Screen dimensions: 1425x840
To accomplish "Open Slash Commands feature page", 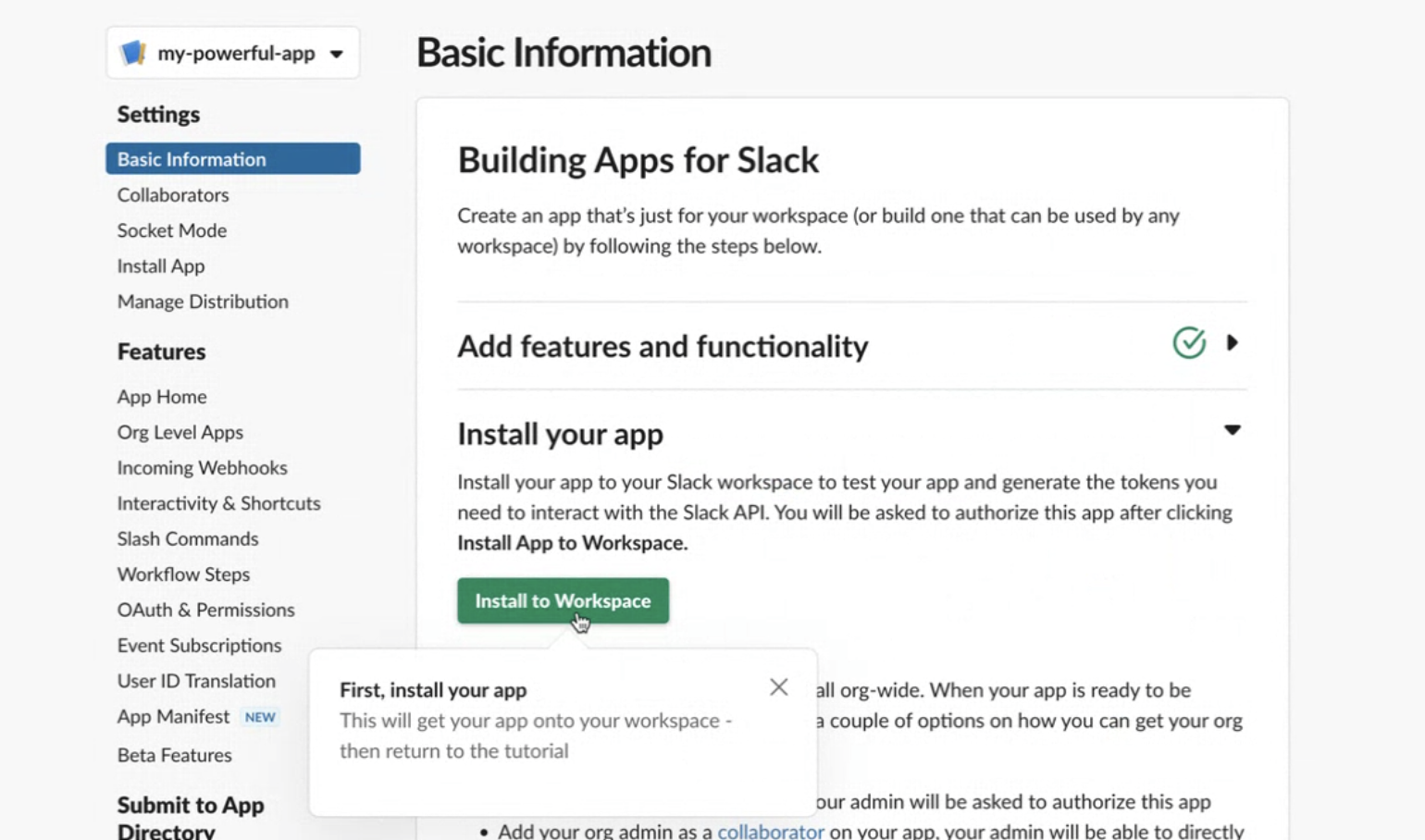I will [x=188, y=538].
